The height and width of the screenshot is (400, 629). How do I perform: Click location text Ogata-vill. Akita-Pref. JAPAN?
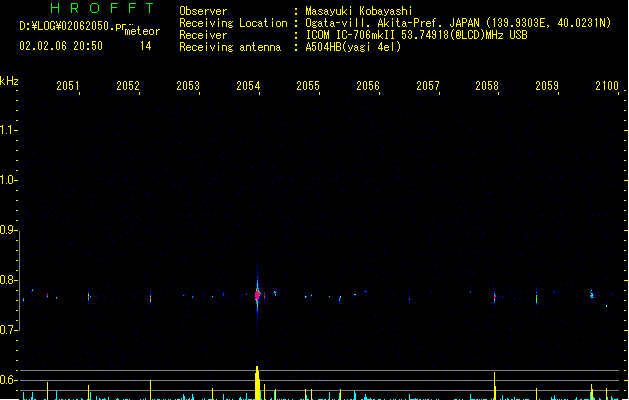tap(392, 23)
